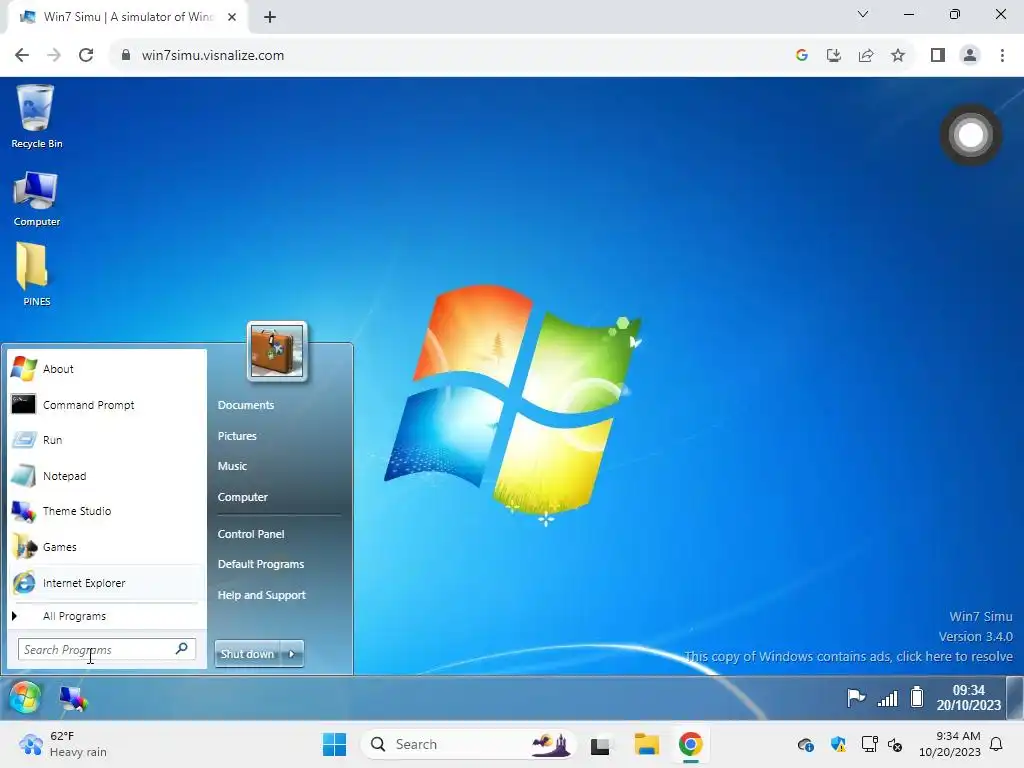Reload the Win7 Simu page
This screenshot has width=1024, height=768.
tap(86, 56)
